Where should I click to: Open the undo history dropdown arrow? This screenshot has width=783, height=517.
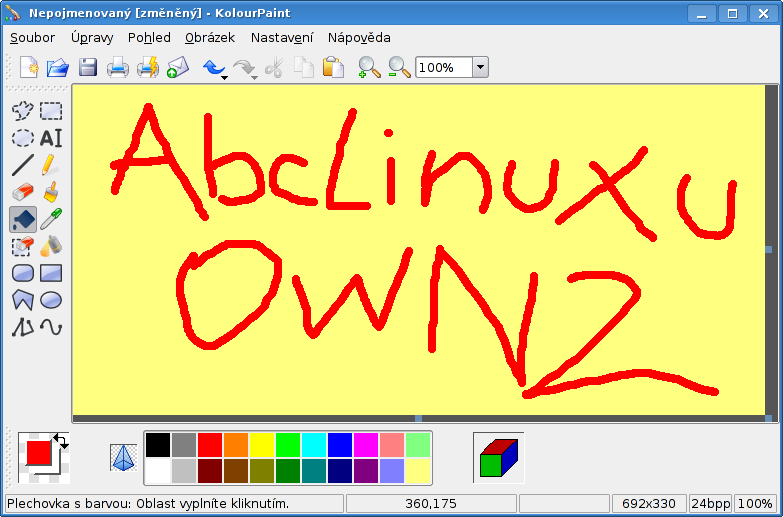point(225,77)
